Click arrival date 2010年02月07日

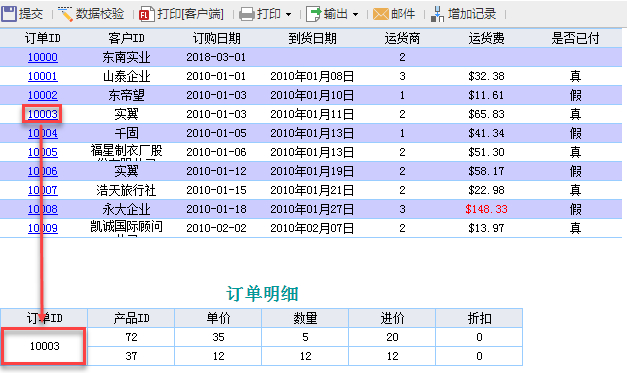point(312,228)
